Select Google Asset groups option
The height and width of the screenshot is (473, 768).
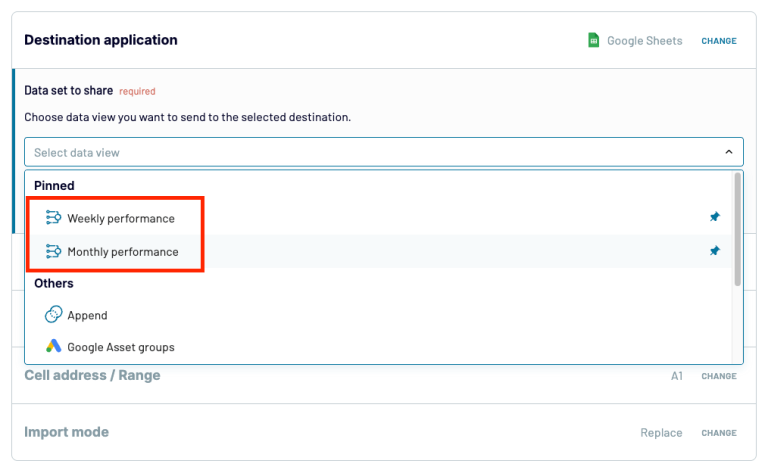click(121, 347)
